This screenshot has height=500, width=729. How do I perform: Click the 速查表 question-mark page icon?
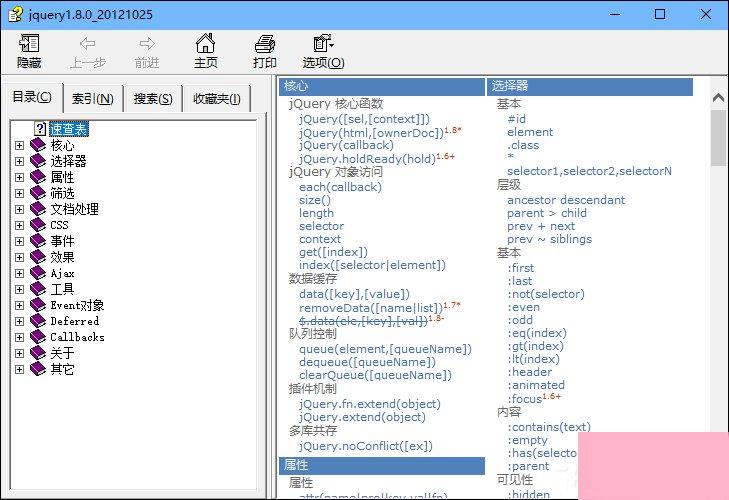click(x=40, y=128)
